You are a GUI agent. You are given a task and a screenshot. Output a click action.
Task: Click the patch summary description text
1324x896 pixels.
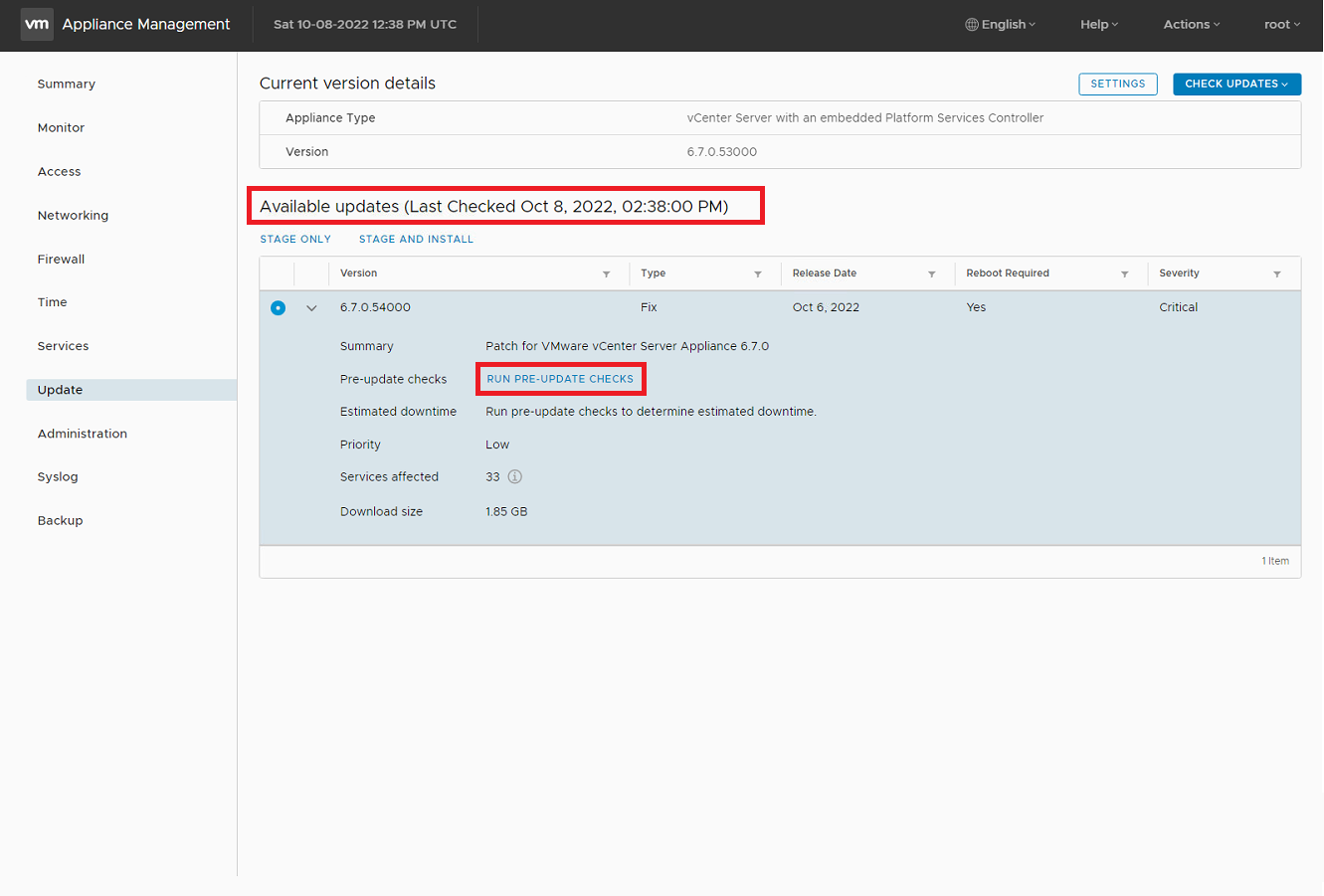[627, 346]
